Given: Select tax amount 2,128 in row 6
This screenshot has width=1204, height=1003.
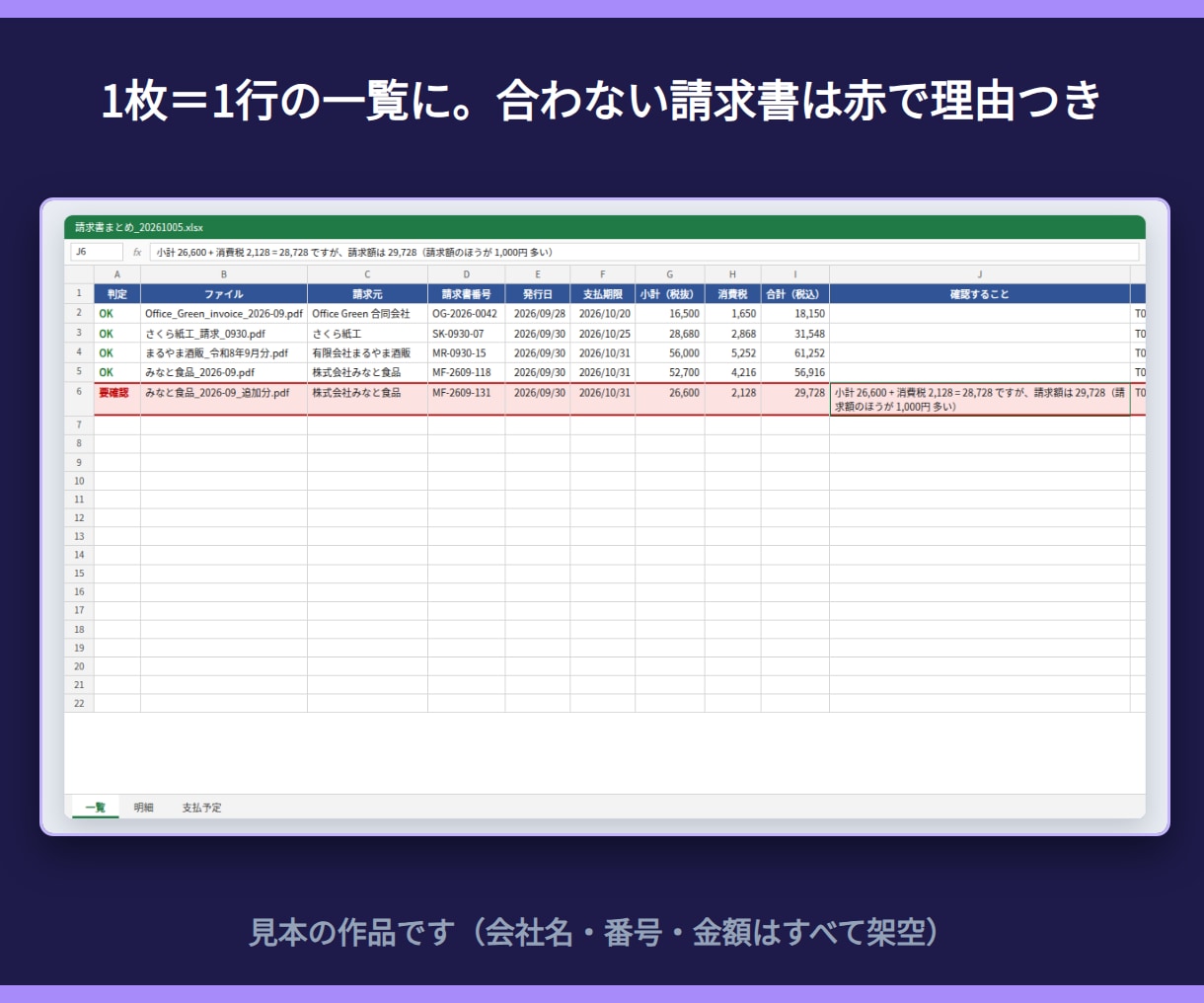Looking at the screenshot, I should tap(732, 399).
